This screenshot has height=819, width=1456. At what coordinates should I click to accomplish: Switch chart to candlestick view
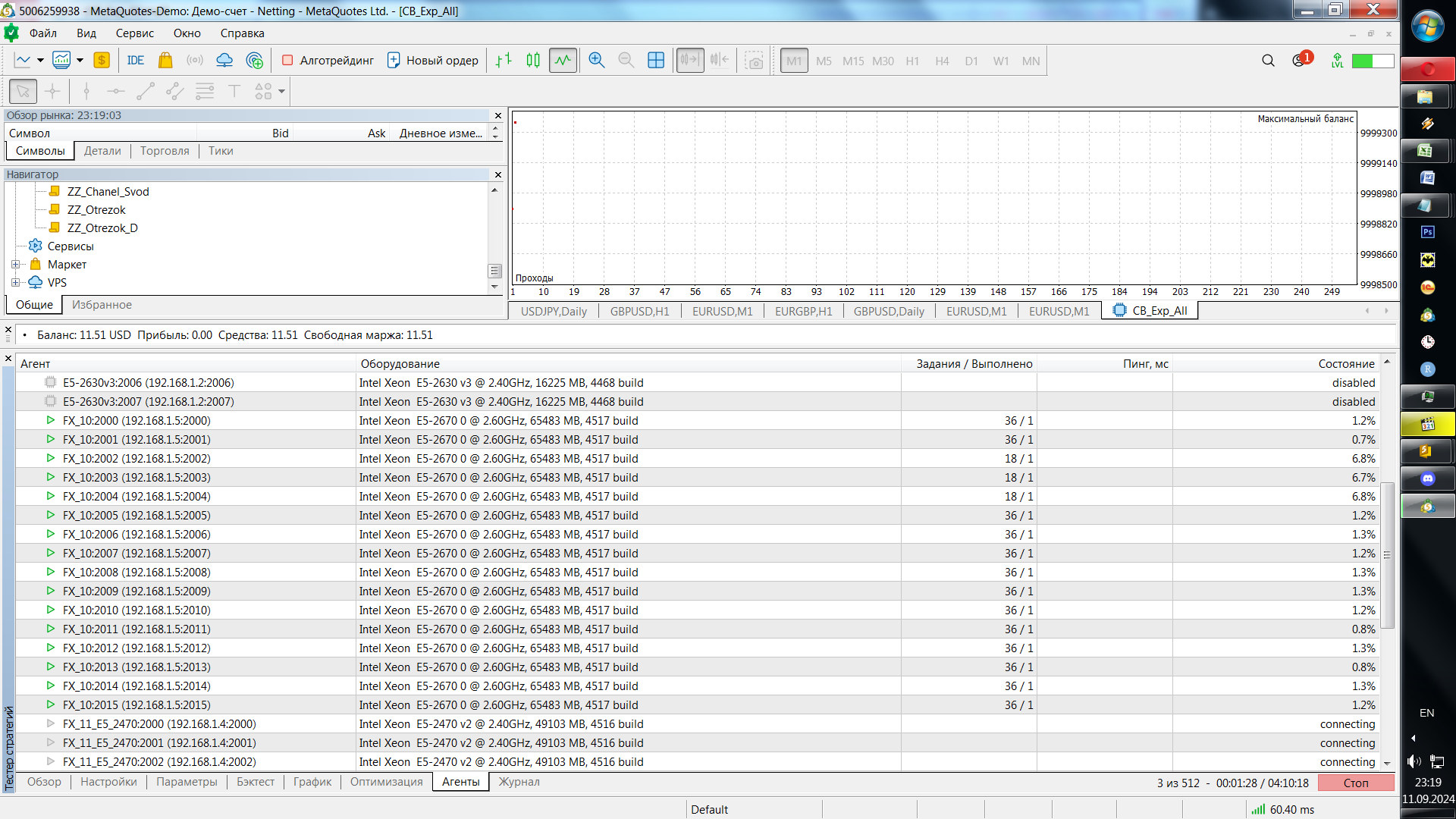pyautogui.click(x=533, y=61)
